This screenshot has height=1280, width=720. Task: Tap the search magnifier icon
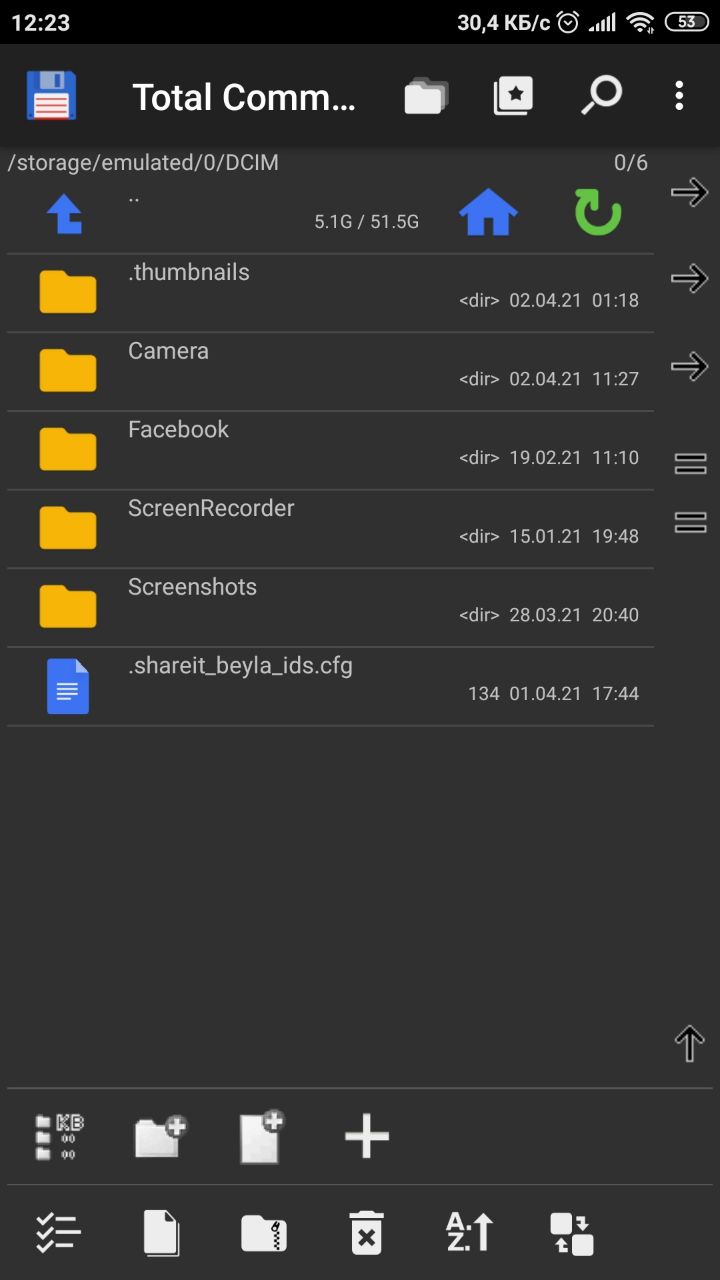[x=601, y=97]
